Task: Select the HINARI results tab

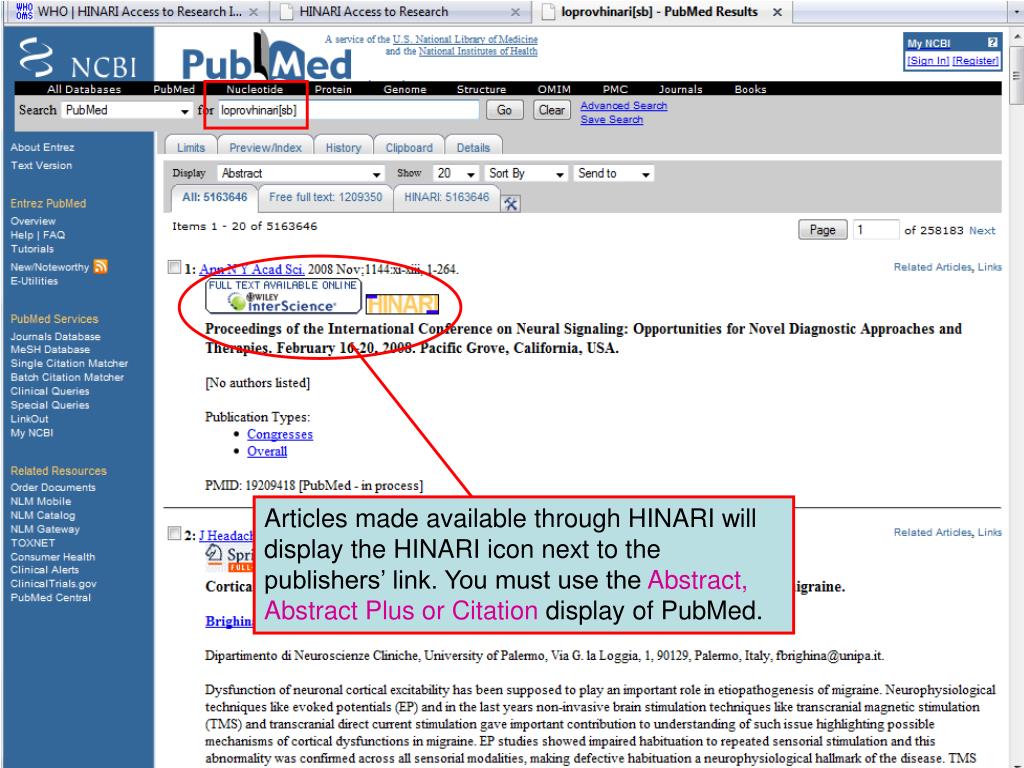Action: [x=447, y=197]
